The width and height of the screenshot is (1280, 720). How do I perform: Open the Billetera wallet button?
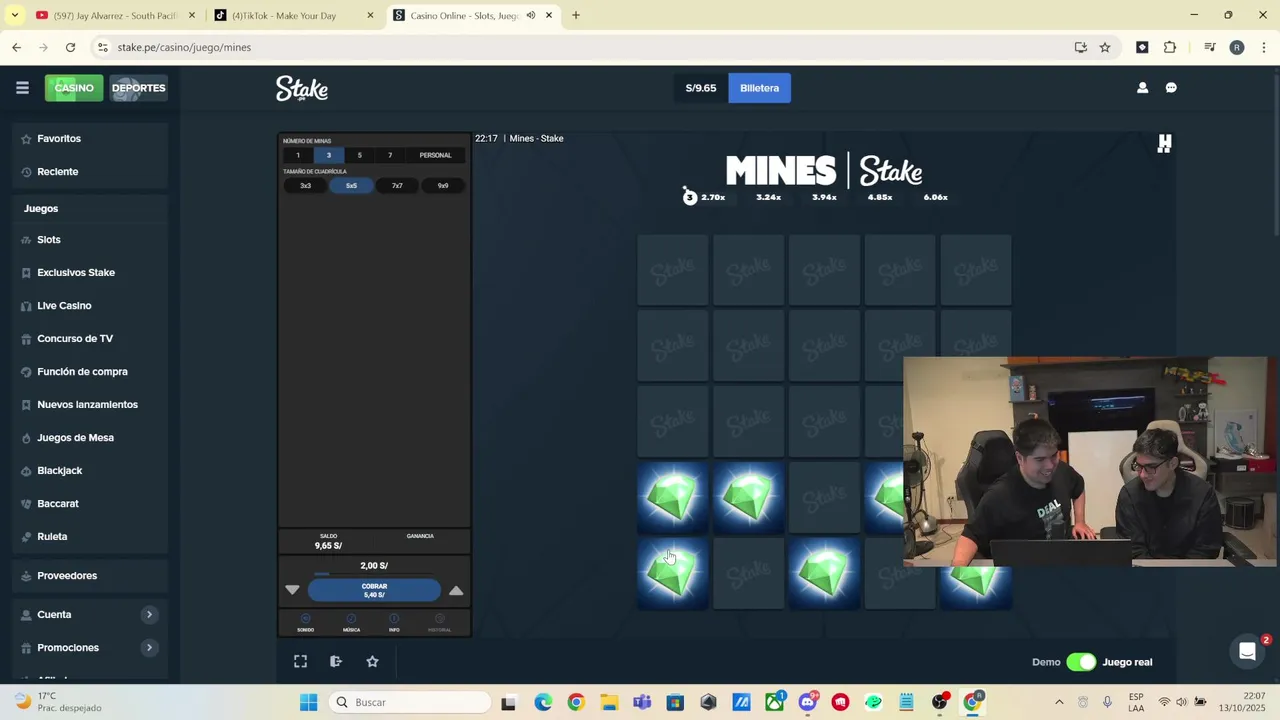759,88
